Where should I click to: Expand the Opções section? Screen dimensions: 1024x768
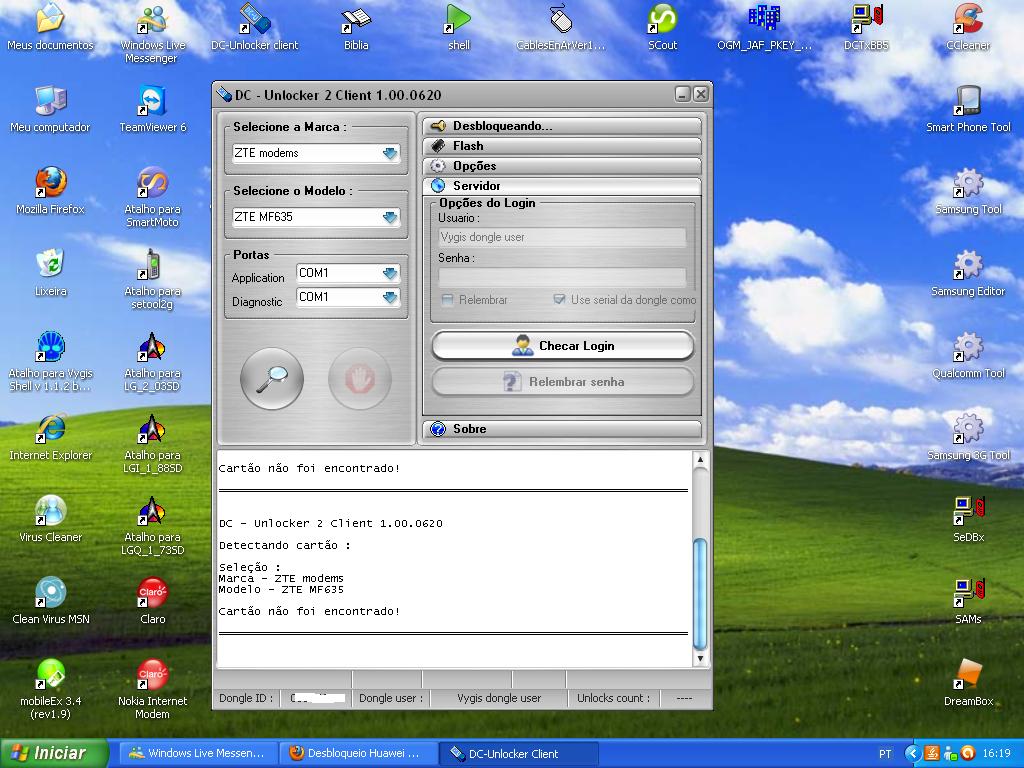click(562, 166)
